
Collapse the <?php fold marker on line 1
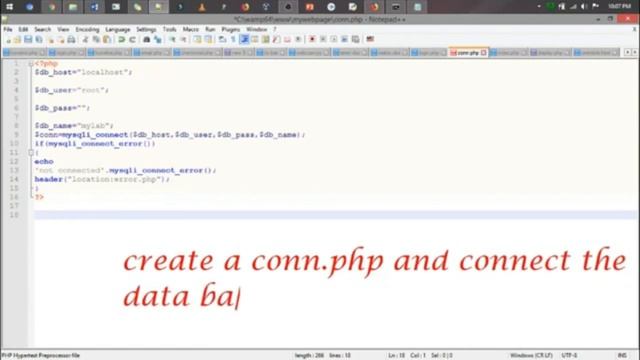pos(31,64)
